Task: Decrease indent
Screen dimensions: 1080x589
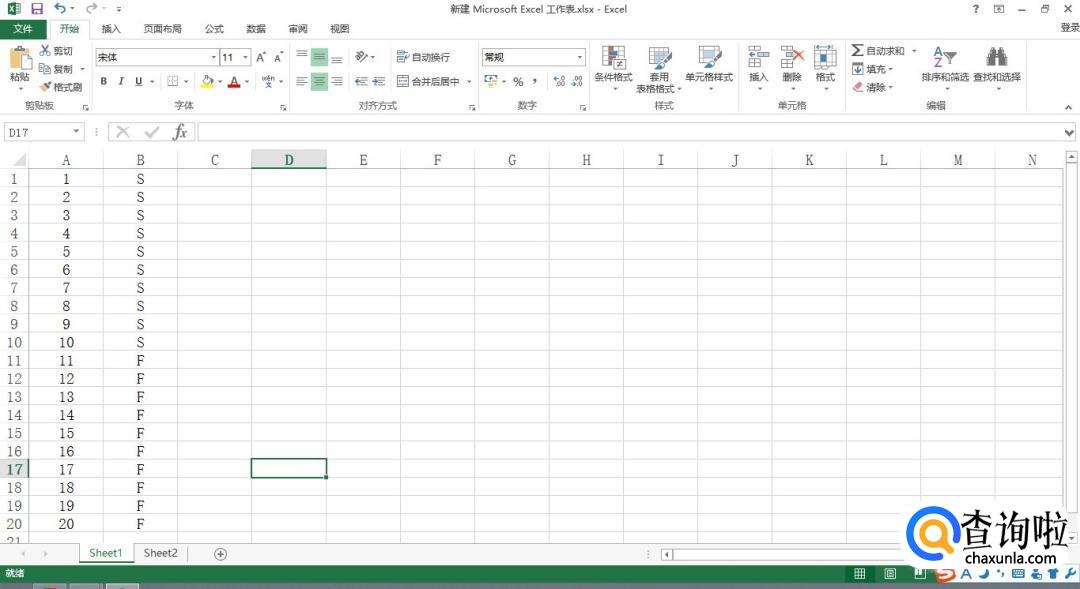Action: (361, 81)
